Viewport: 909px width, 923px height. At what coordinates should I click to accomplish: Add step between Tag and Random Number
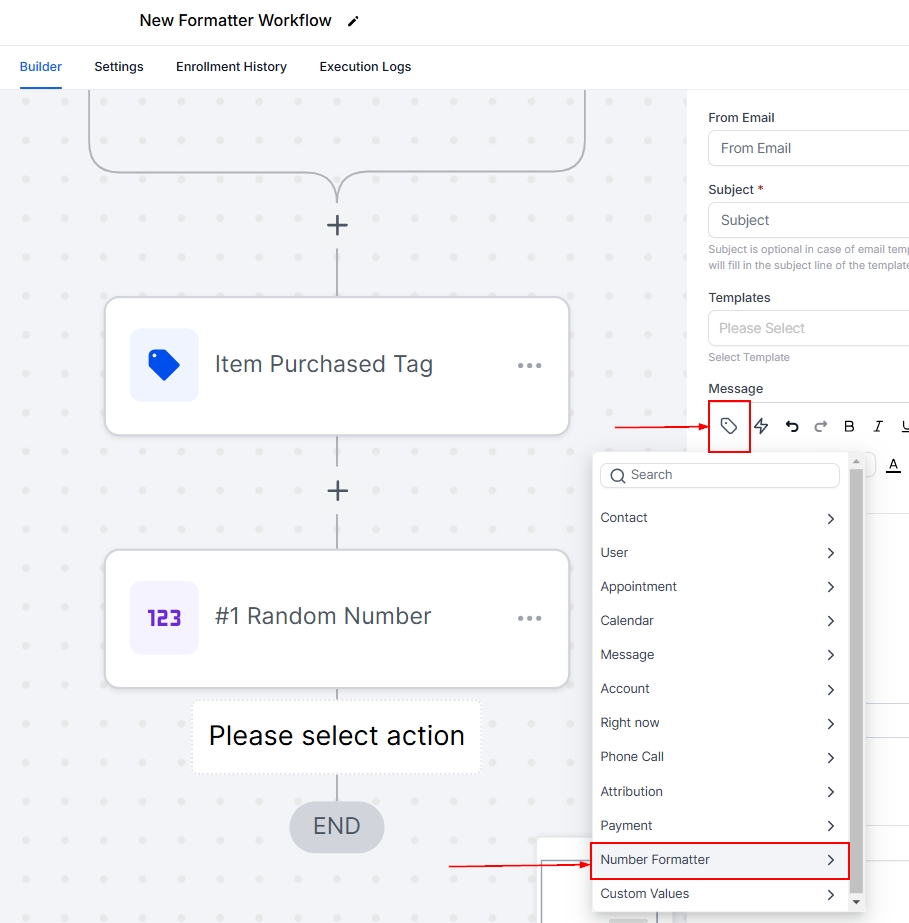pos(337,491)
